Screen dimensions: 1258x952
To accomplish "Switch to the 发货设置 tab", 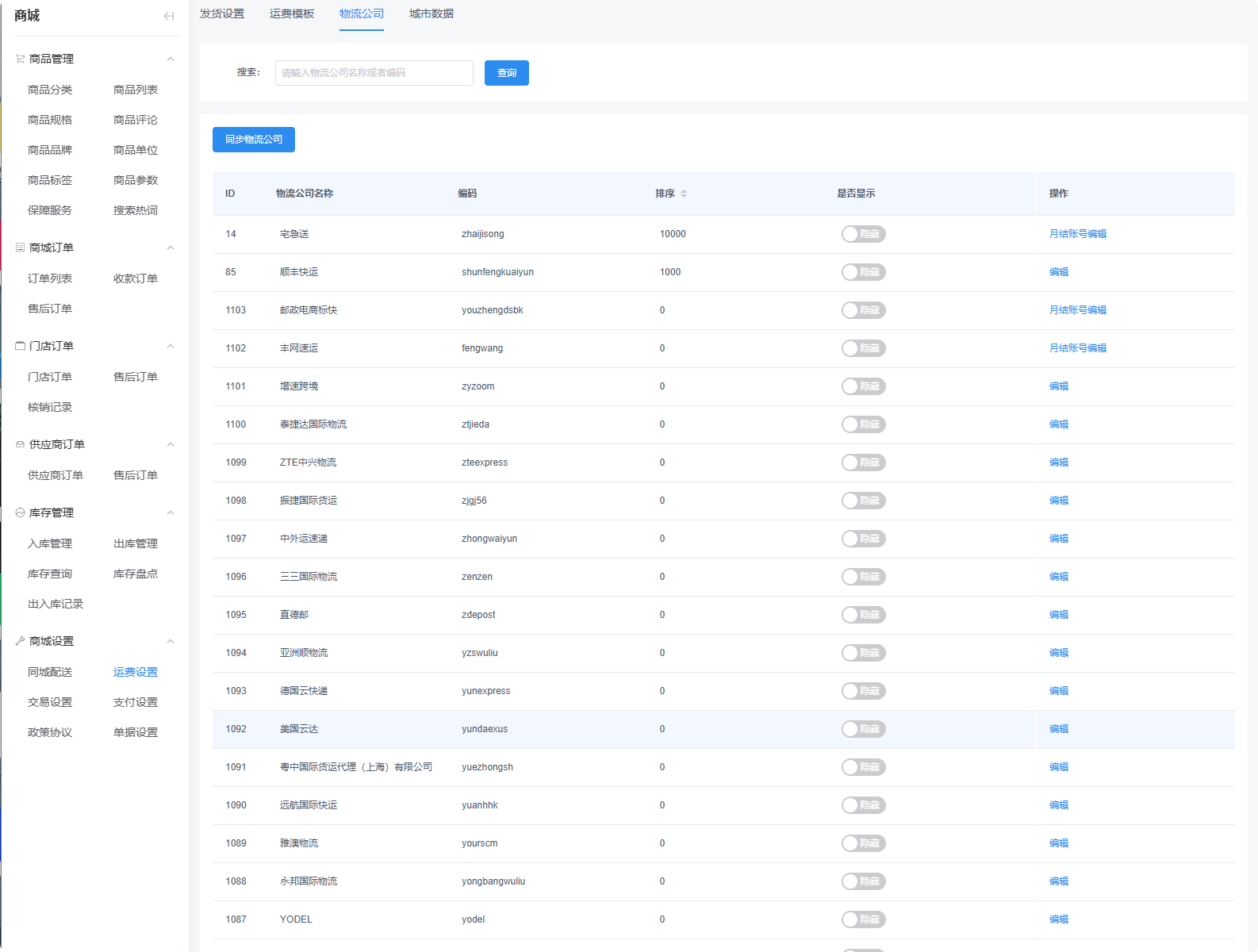I will 222,13.
